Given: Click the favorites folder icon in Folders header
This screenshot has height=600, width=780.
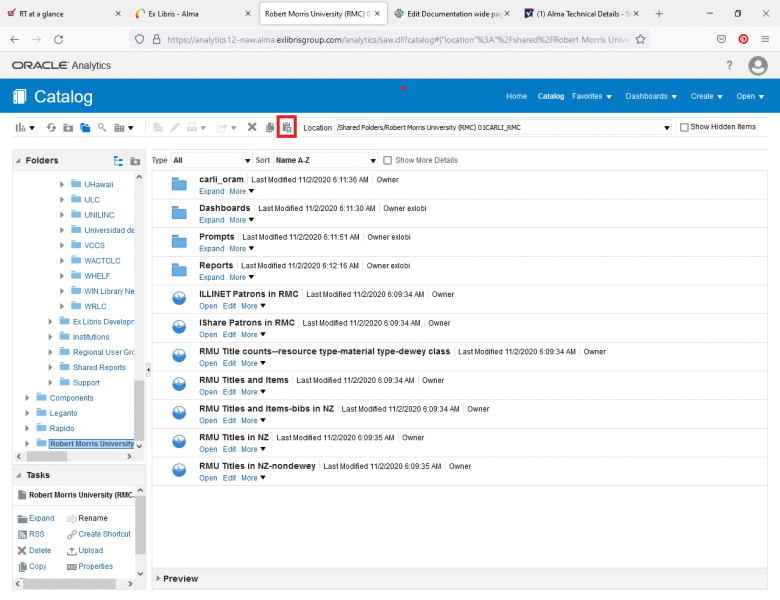Looking at the screenshot, I should click(x=135, y=161).
